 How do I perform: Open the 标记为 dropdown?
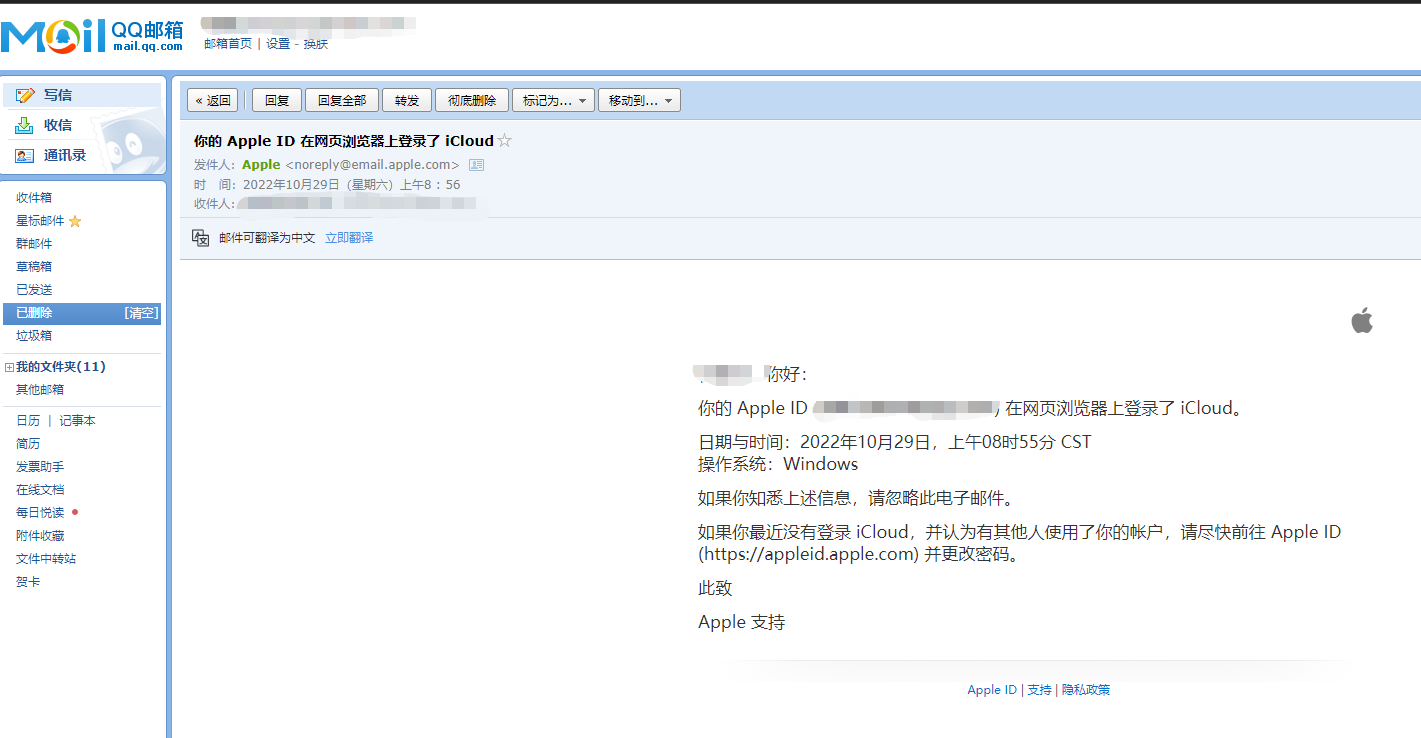[553, 100]
